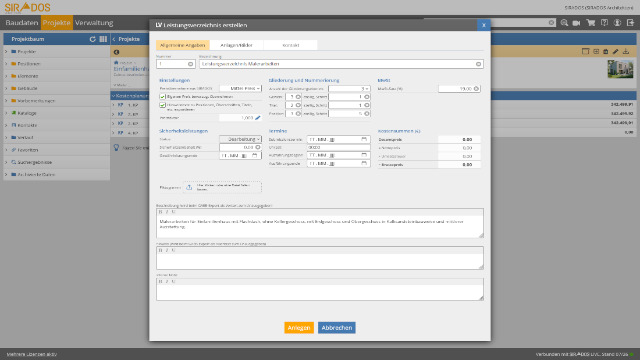Open the Verwaltung menu
Image resolution: width=640 pixels, height=360 pixels.
point(94,23)
